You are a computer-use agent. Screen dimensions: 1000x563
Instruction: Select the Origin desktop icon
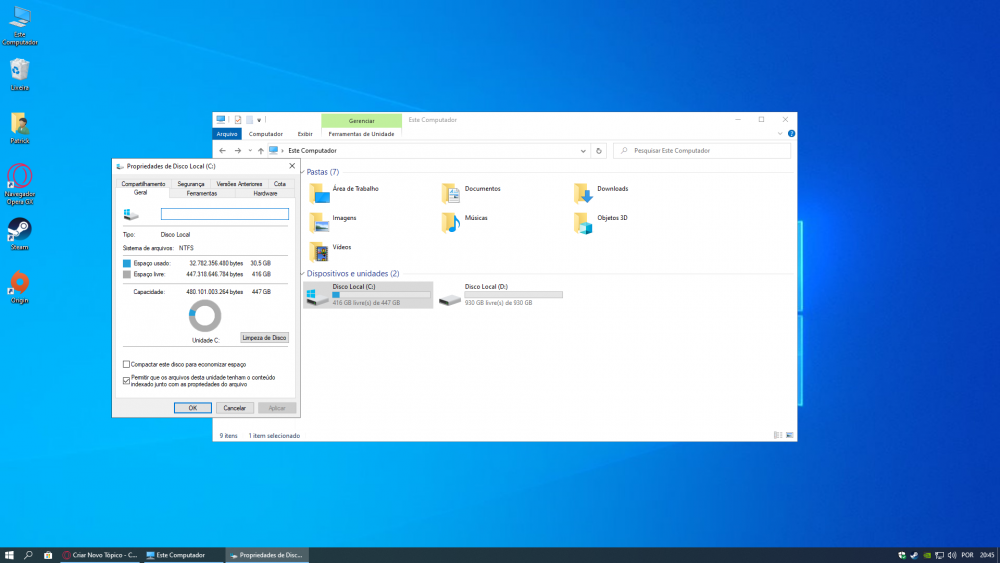19,283
